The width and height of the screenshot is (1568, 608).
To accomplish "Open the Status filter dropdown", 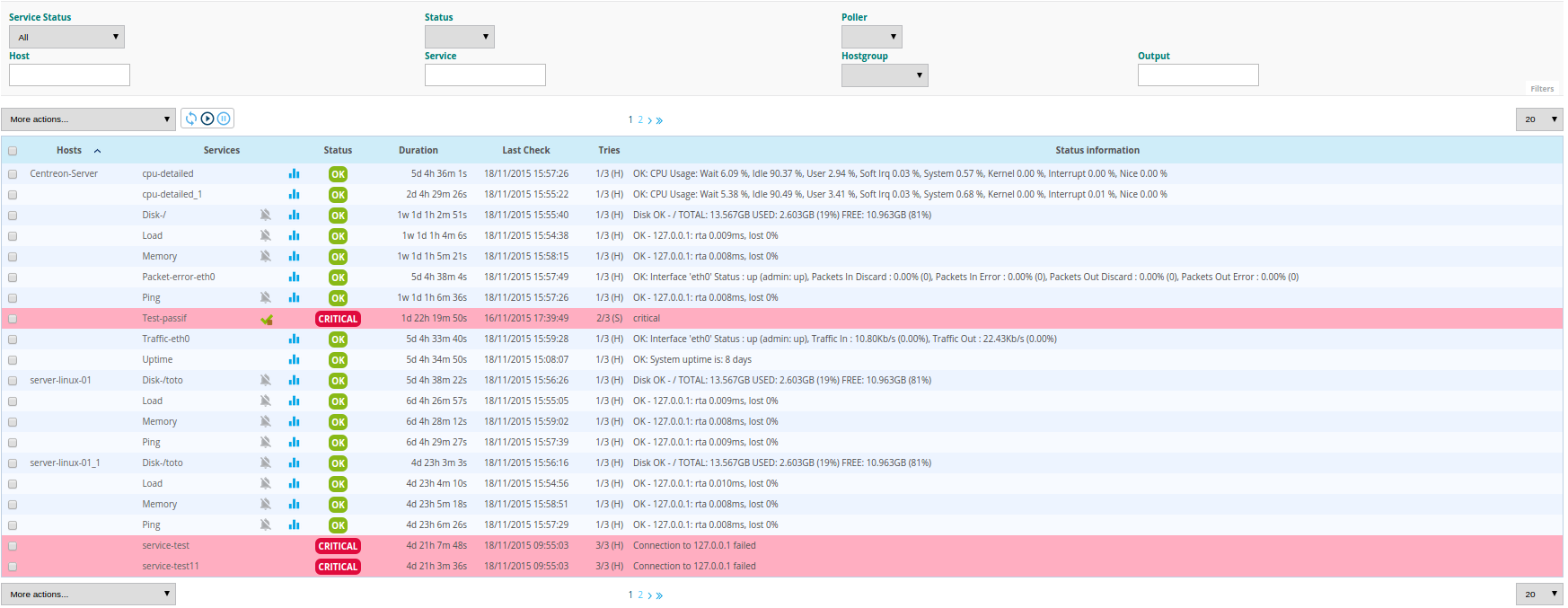I will (x=460, y=37).
